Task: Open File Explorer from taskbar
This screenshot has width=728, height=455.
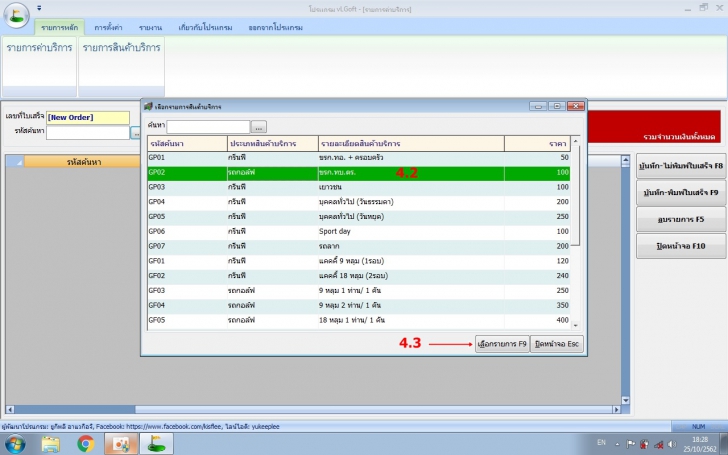Action: tap(51, 444)
